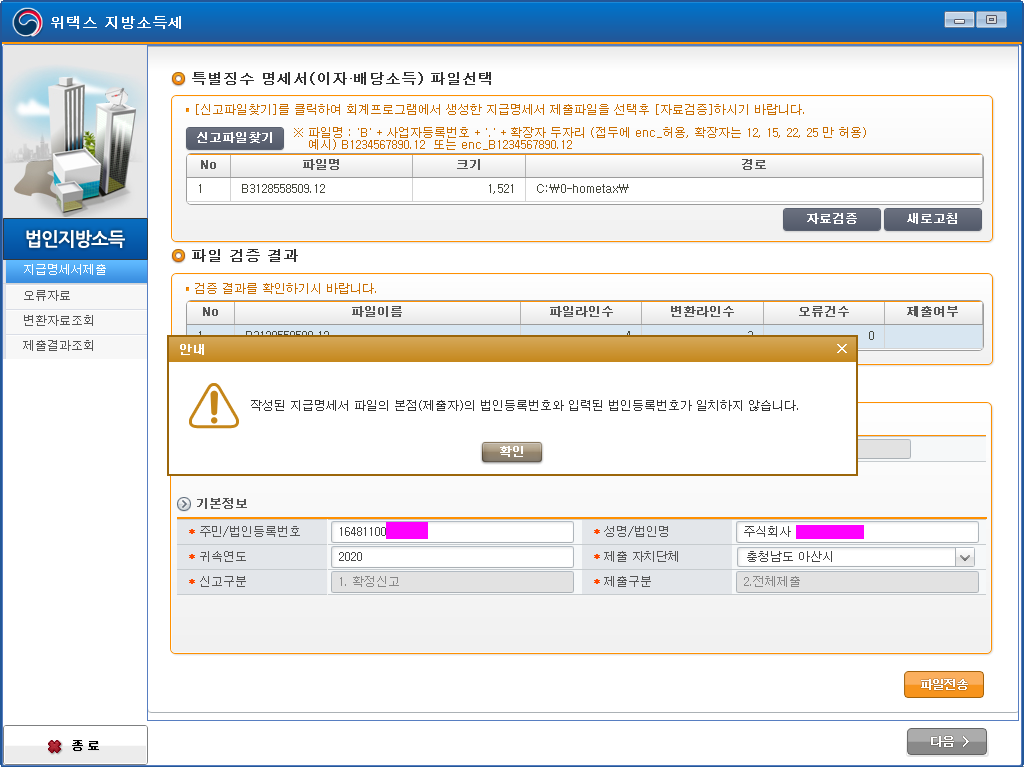Click the 기본정보 section arrow icon
Screen dimensions: 1024x767
click(x=184, y=504)
